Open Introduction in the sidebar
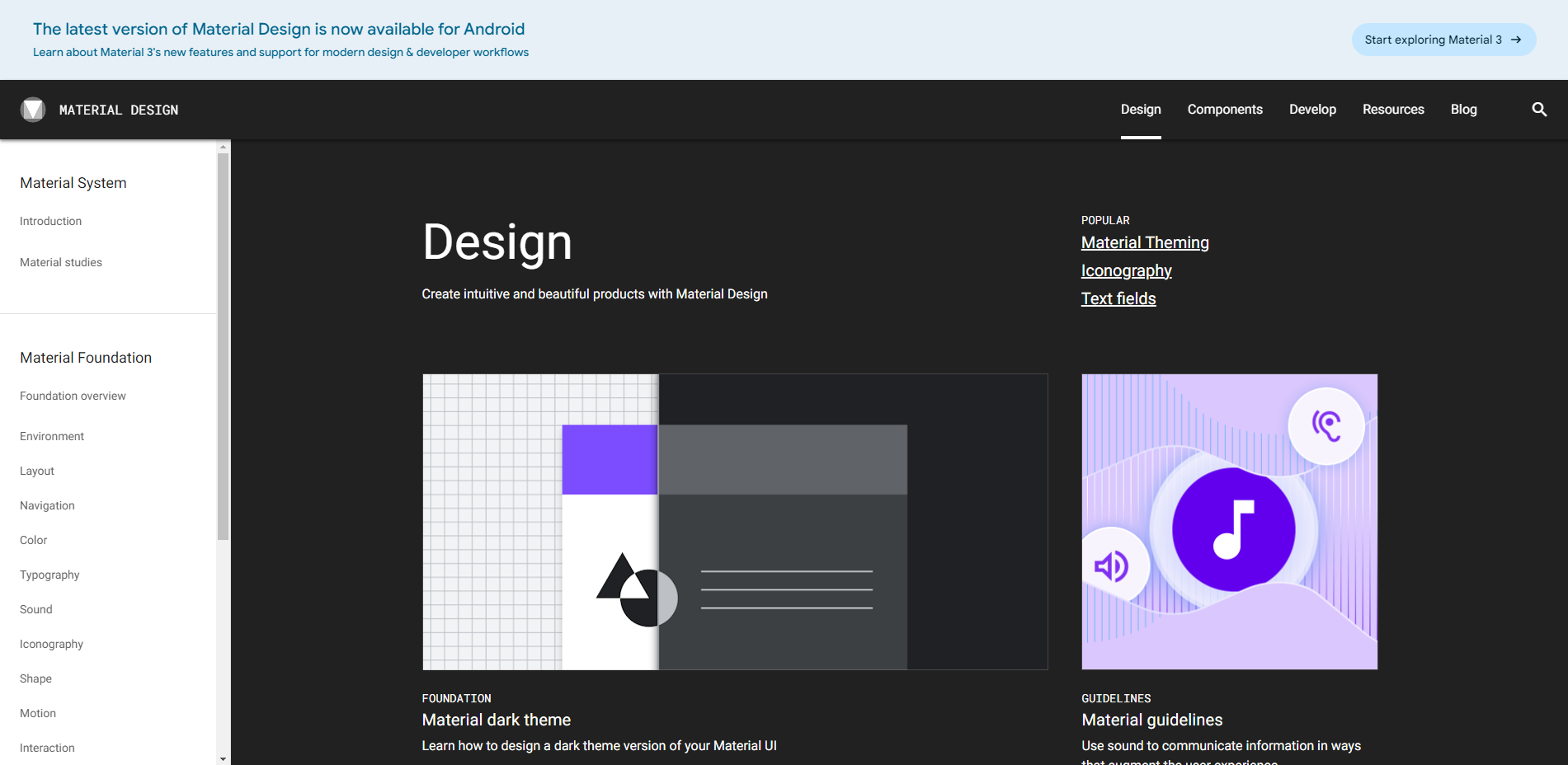The image size is (1568, 765). [x=51, y=221]
